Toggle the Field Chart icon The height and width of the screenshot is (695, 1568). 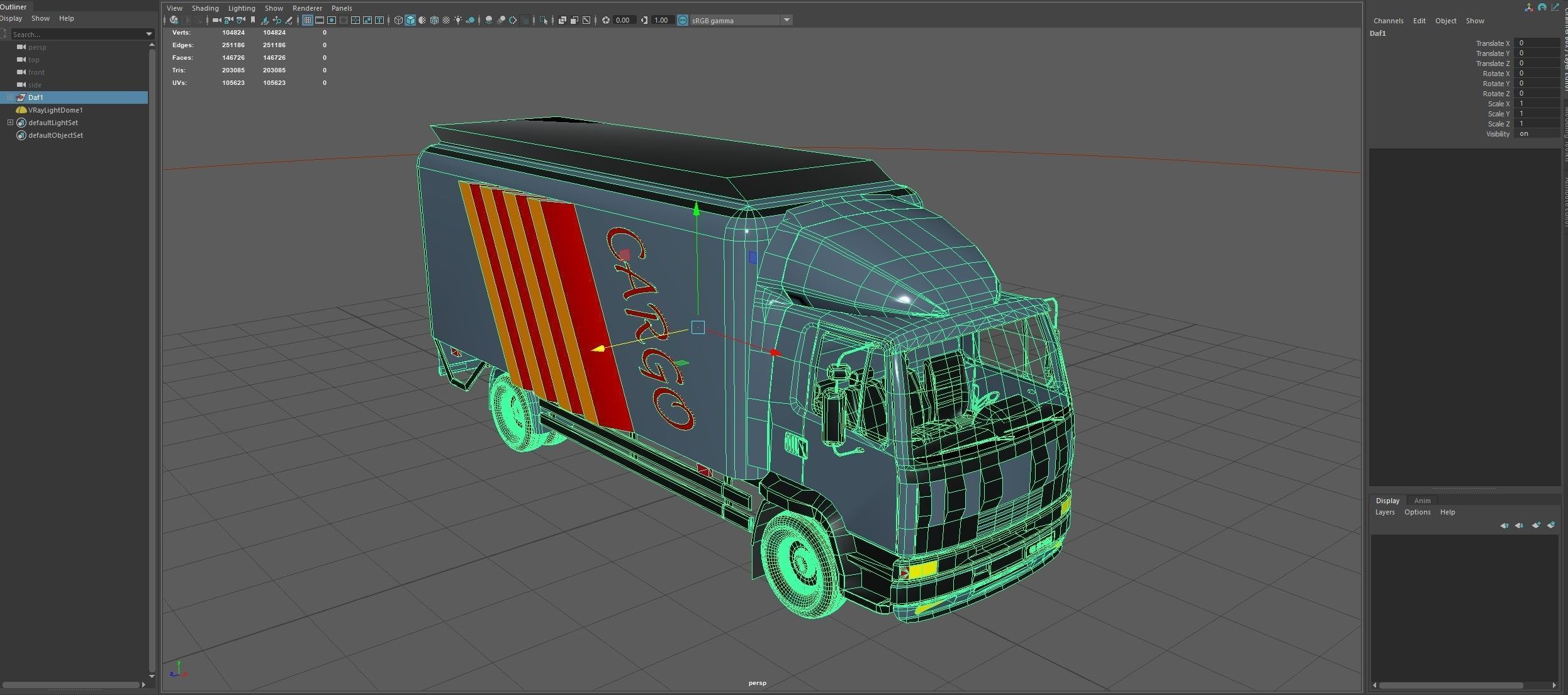tap(356, 20)
